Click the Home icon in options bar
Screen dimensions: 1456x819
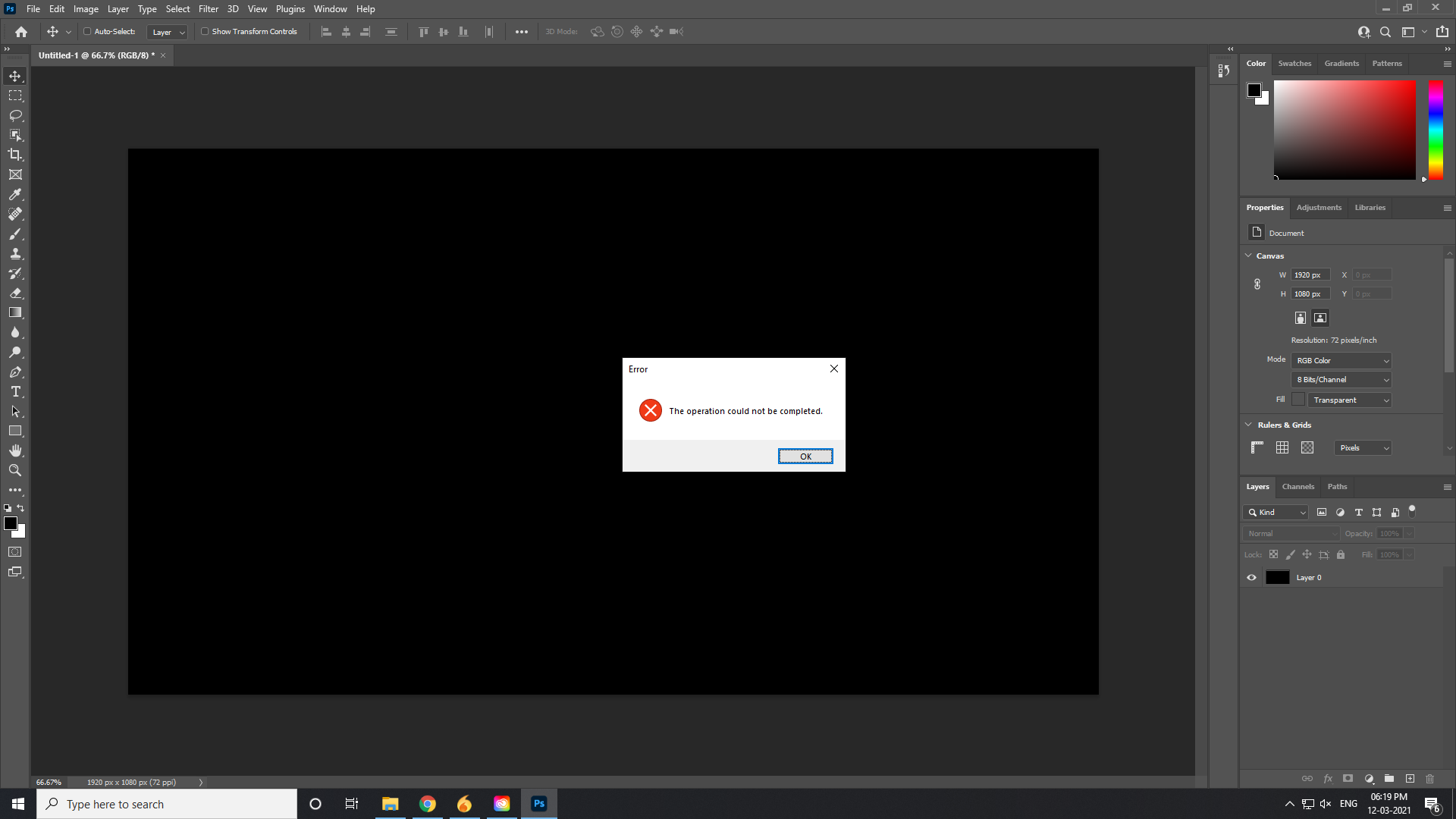tap(21, 32)
